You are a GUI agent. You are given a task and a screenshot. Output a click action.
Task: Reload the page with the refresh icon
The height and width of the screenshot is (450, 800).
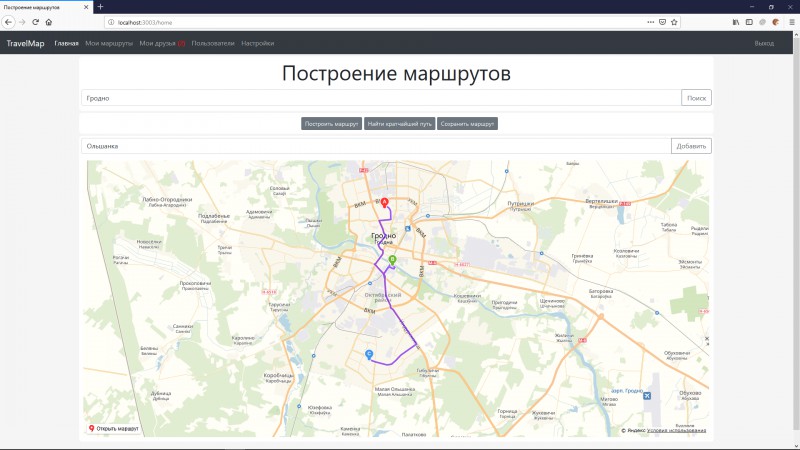pyautogui.click(x=35, y=22)
